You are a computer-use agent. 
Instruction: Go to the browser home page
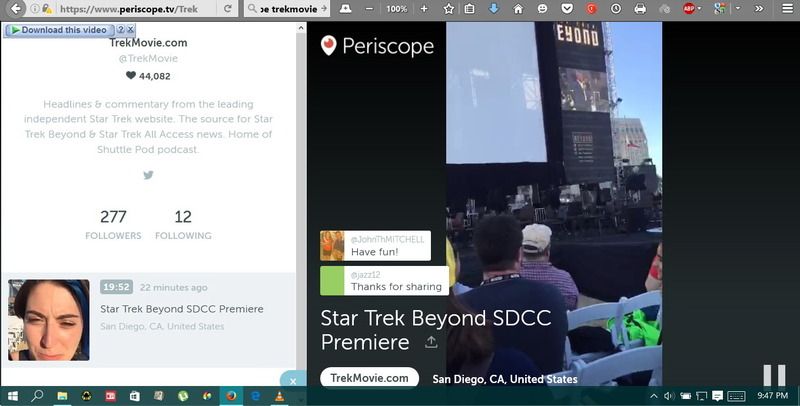pos(518,9)
